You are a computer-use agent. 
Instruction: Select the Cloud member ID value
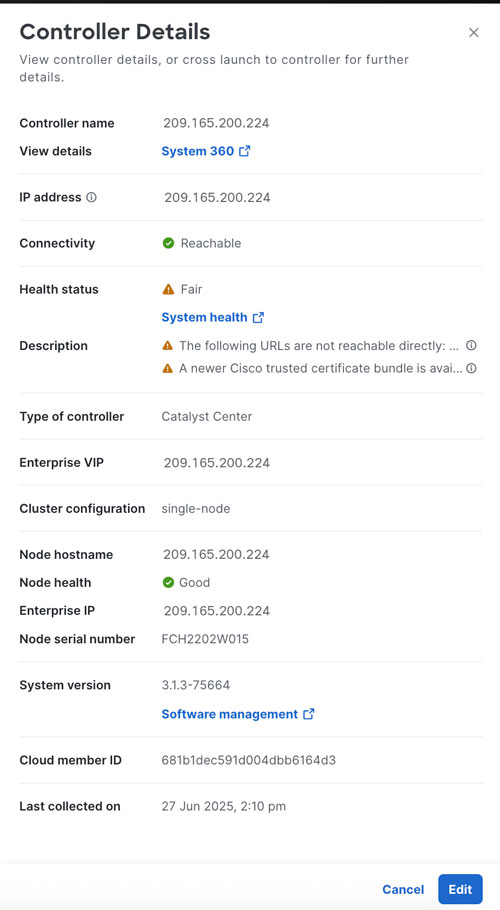248,760
